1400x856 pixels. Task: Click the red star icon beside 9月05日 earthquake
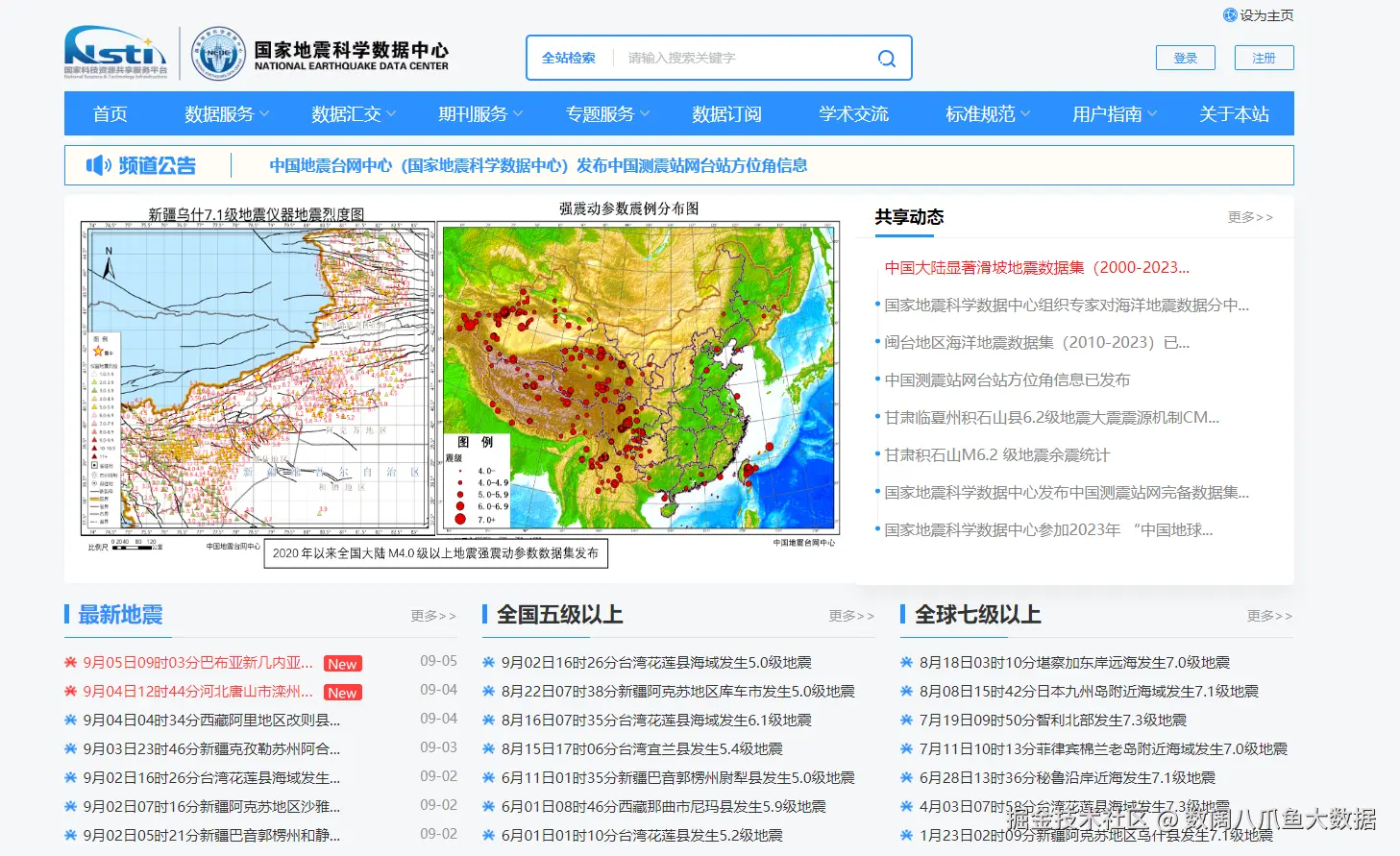70,662
